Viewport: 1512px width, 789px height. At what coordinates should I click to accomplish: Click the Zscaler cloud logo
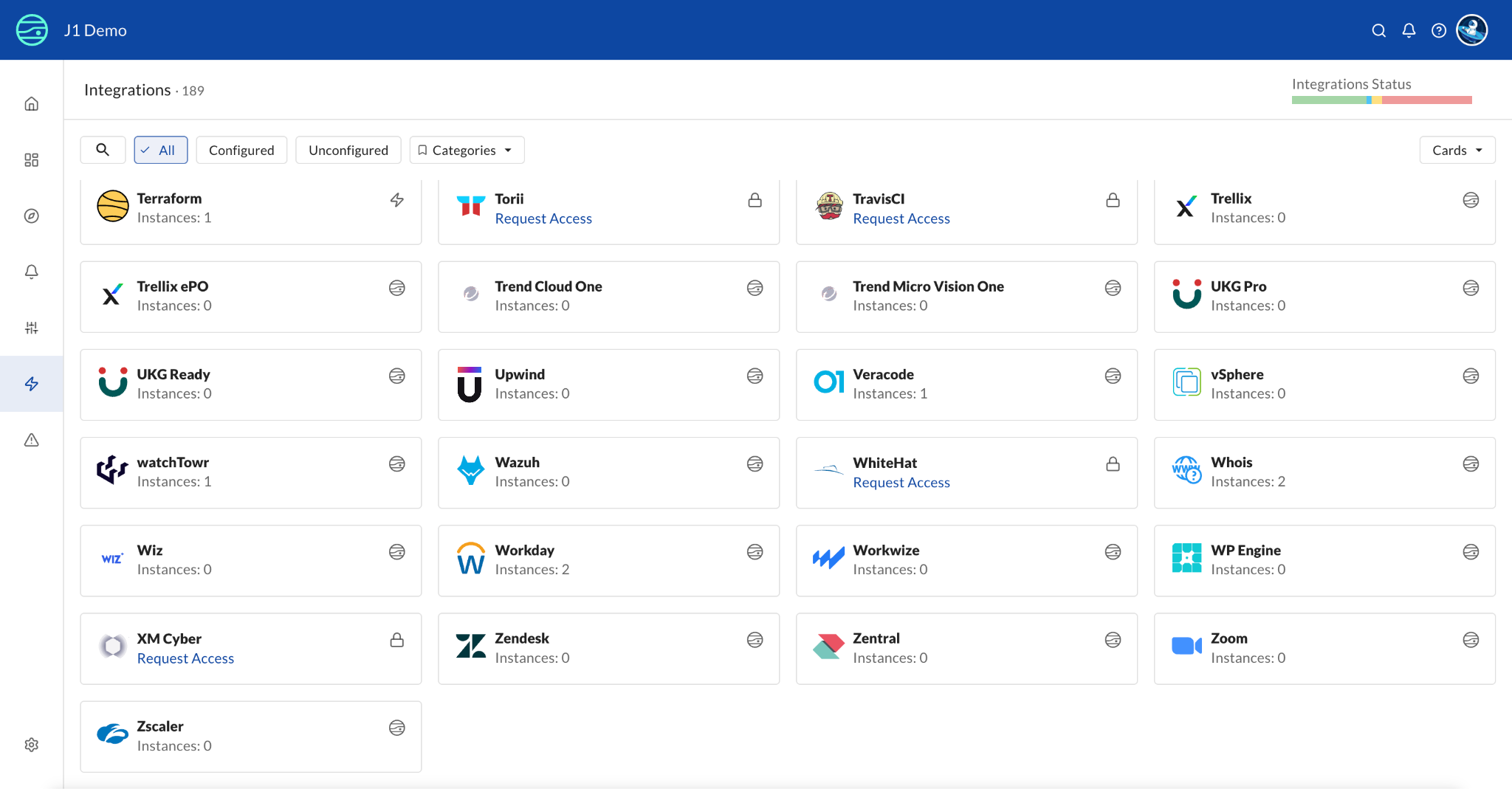112,734
